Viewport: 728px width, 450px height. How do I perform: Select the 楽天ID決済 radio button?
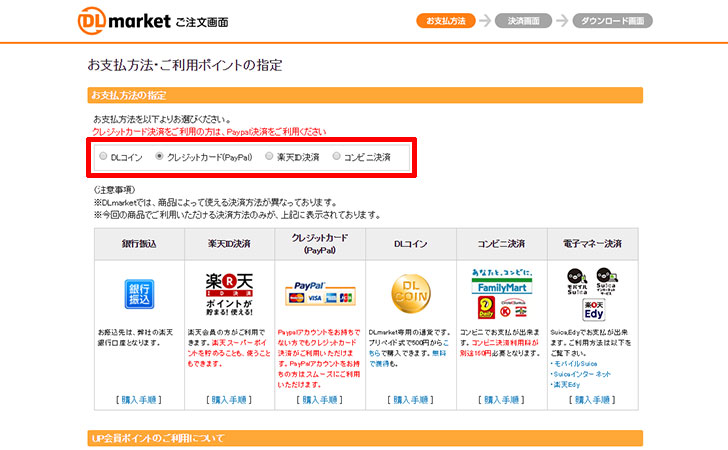269,156
